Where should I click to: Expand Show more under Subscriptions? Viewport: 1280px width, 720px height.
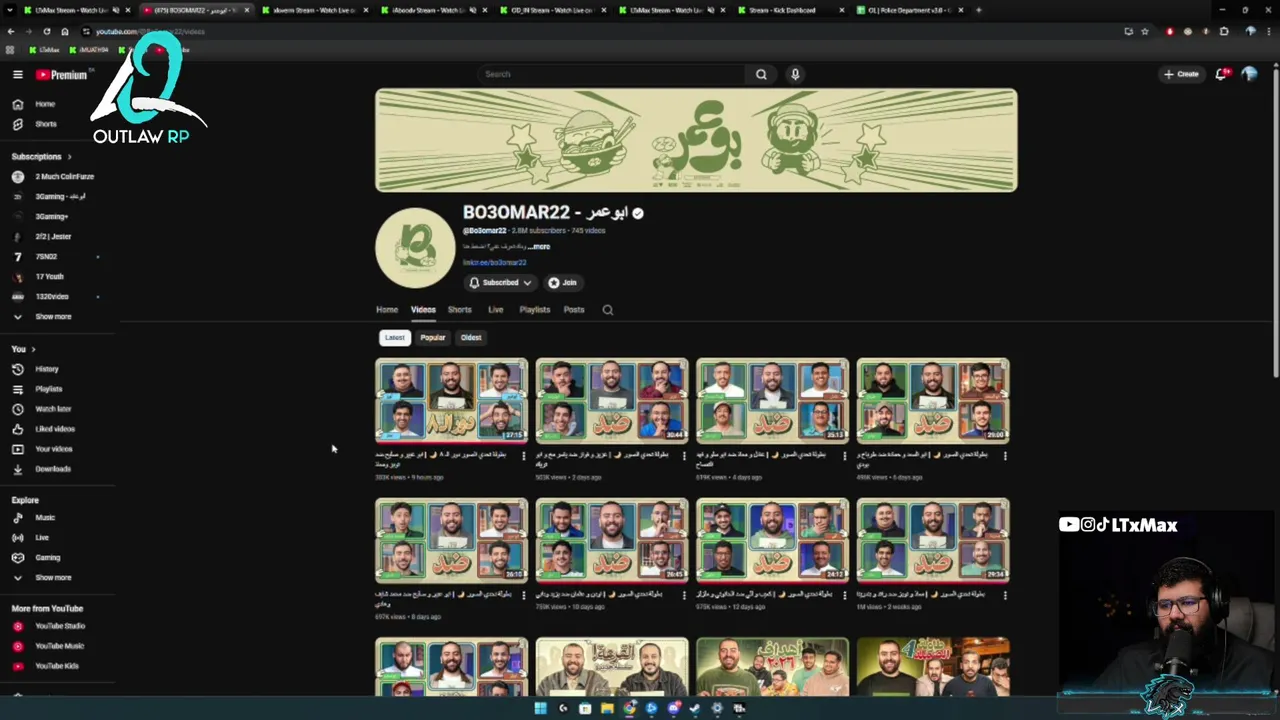point(53,317)
